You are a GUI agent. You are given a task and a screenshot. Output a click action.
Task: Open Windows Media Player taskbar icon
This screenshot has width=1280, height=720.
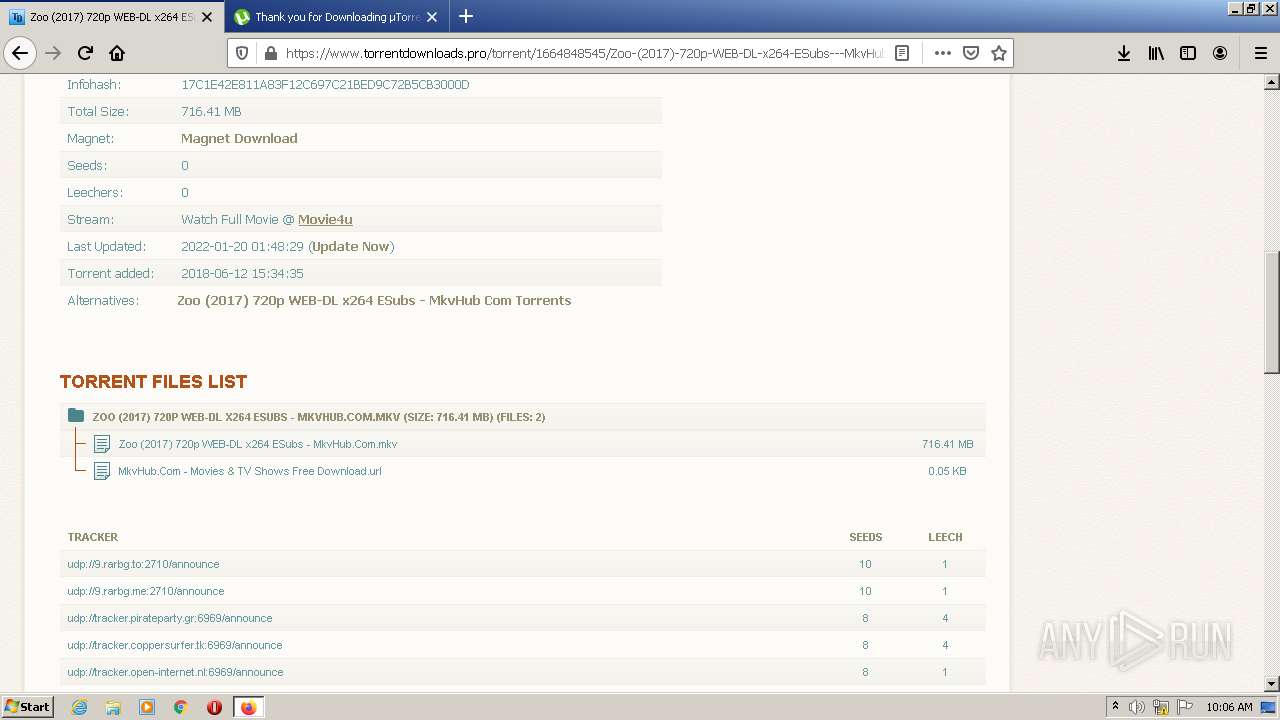click(147, 707)
